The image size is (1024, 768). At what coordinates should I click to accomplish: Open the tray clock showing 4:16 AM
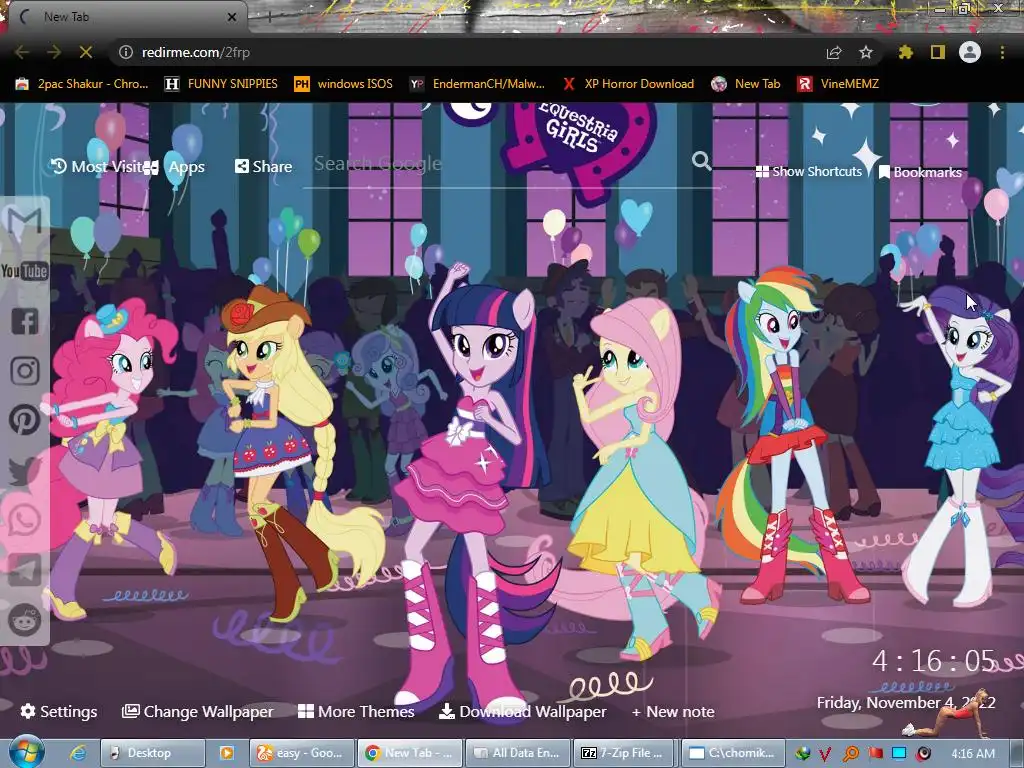point(973,754)
